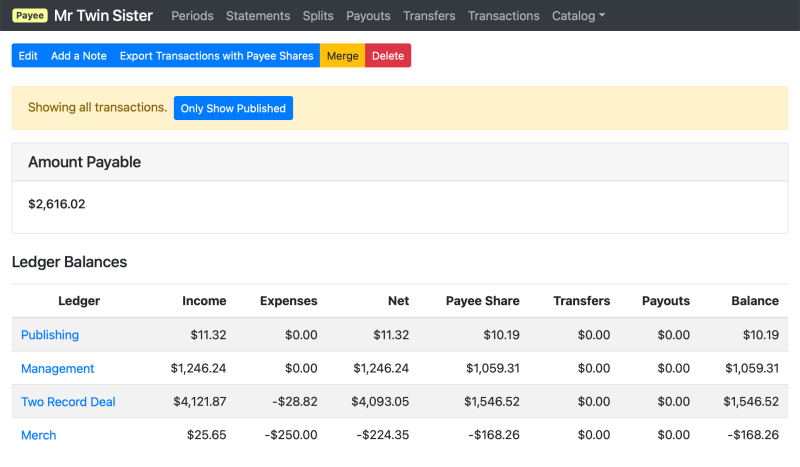Navigate to Splits in navbar
Viewport: 800px width, 467px height.
coord(318,16)
